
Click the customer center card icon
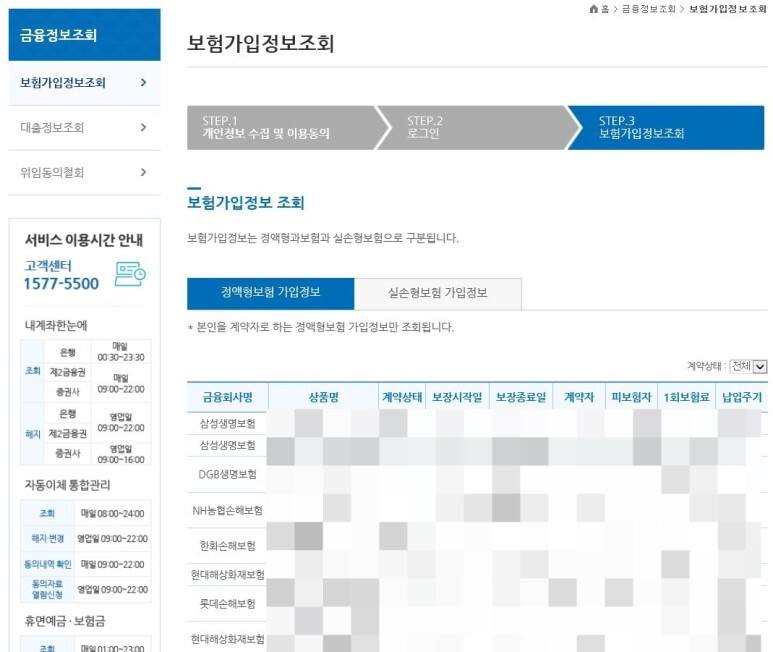(130, 274)
